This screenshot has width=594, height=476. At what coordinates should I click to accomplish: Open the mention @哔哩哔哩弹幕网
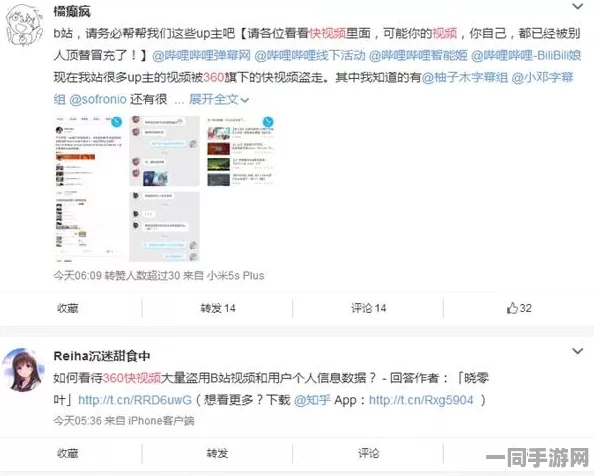[202, 55]
